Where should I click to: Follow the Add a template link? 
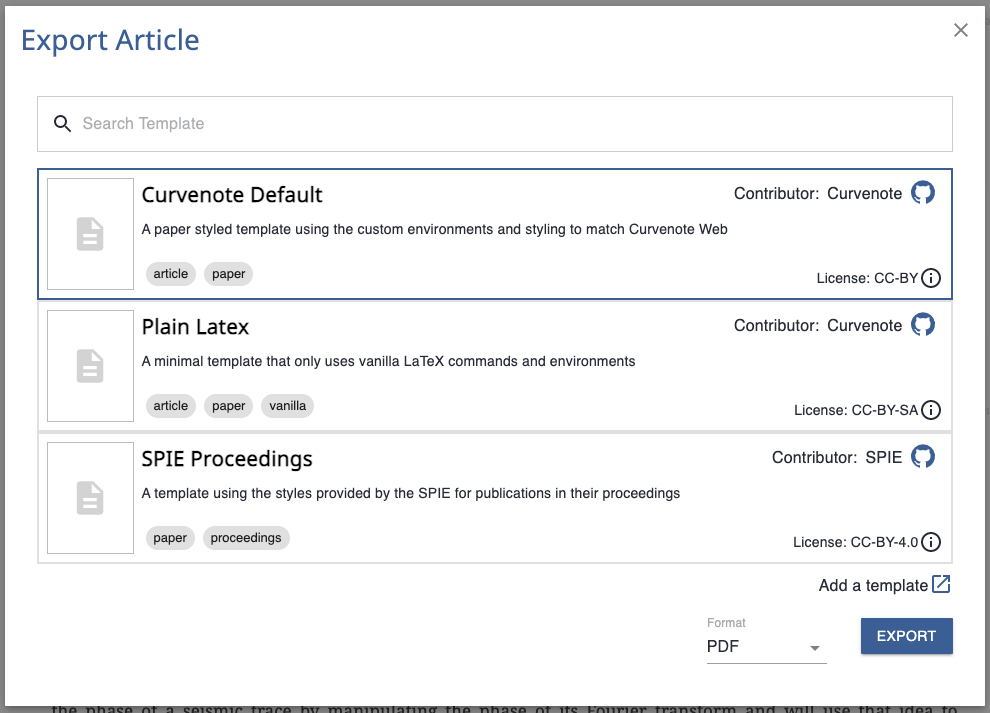873,585
